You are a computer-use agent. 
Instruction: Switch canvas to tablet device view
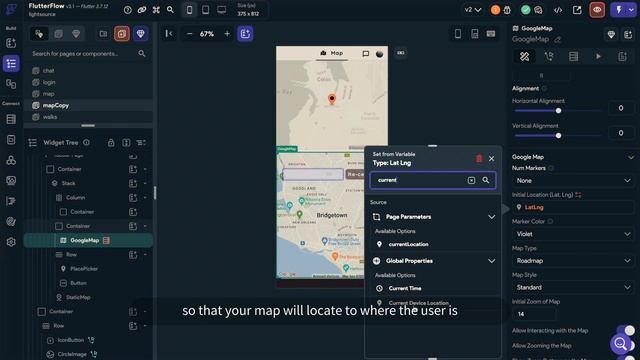pos(205,10)
